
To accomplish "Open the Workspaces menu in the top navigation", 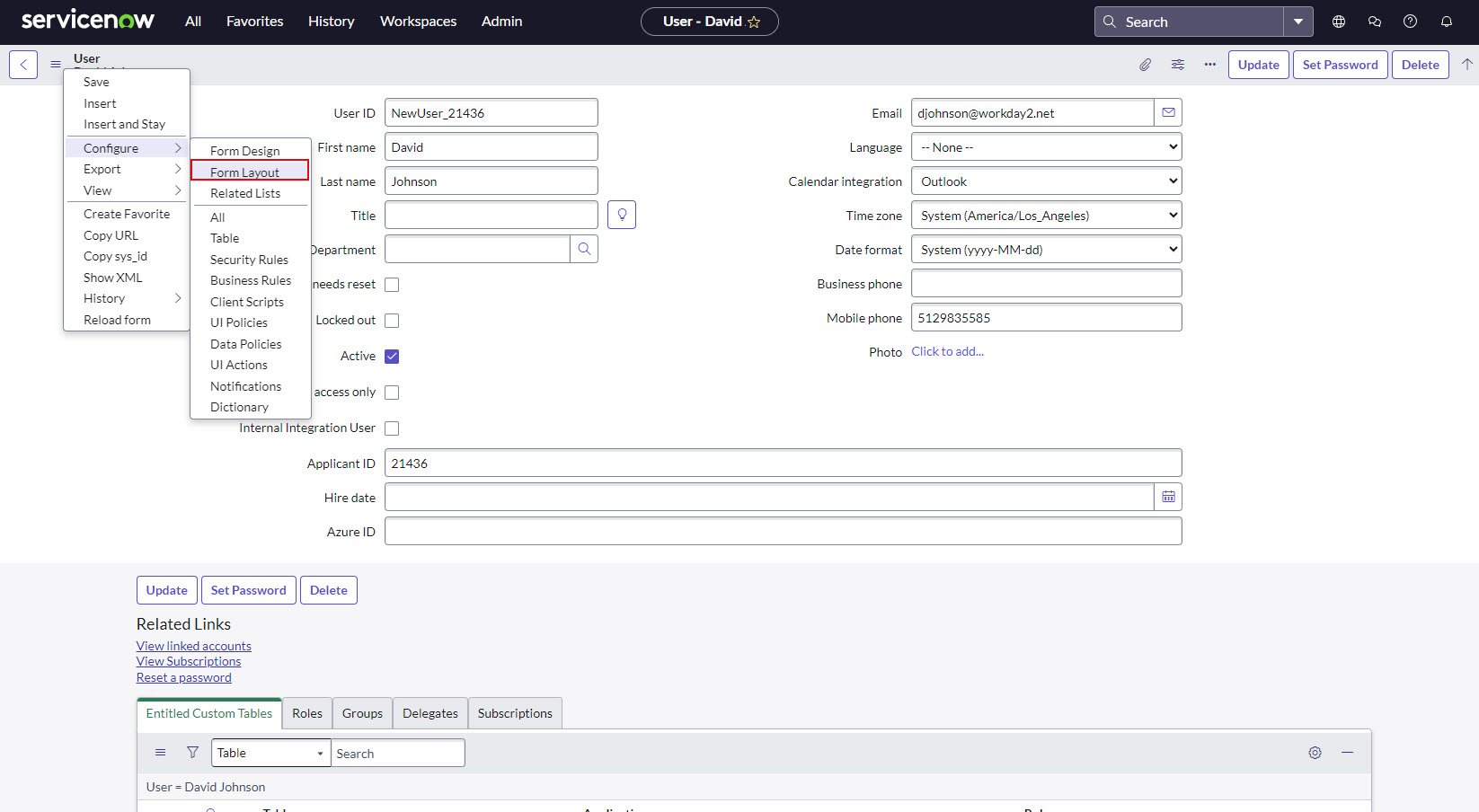I will tap(418, 22).
